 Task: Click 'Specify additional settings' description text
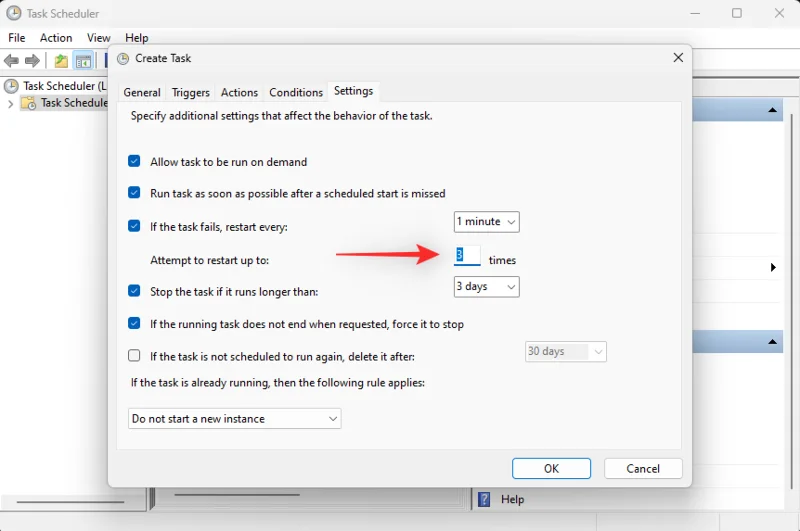(281, 116)
